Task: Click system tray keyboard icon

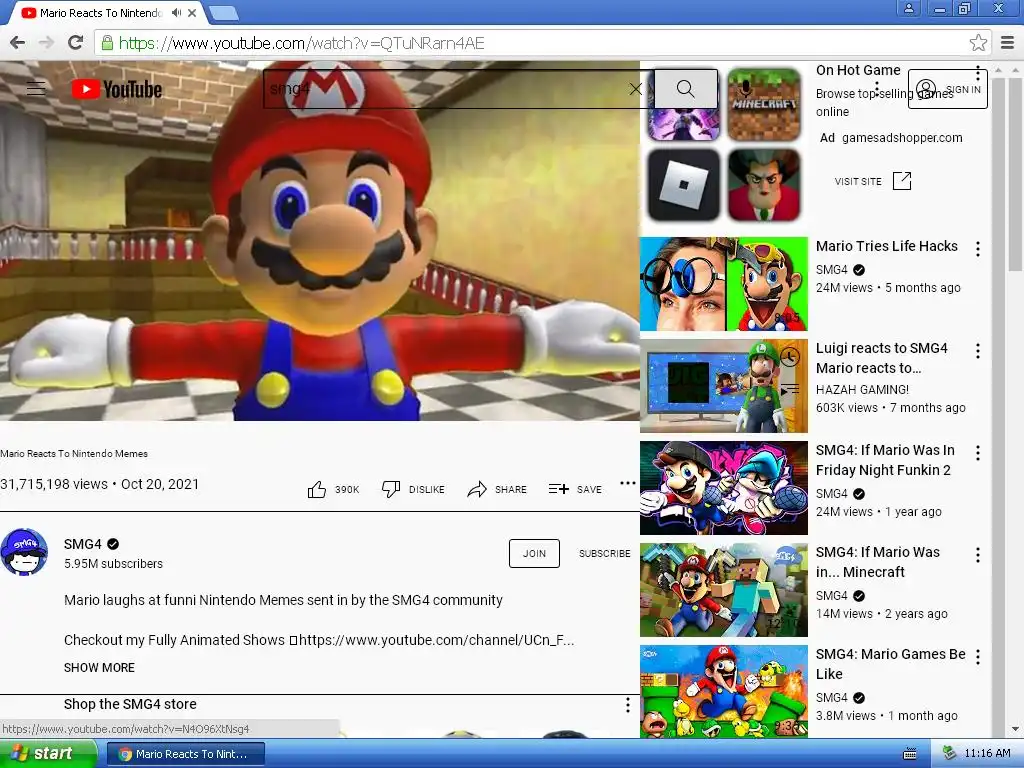Action: tap(909, 754)
